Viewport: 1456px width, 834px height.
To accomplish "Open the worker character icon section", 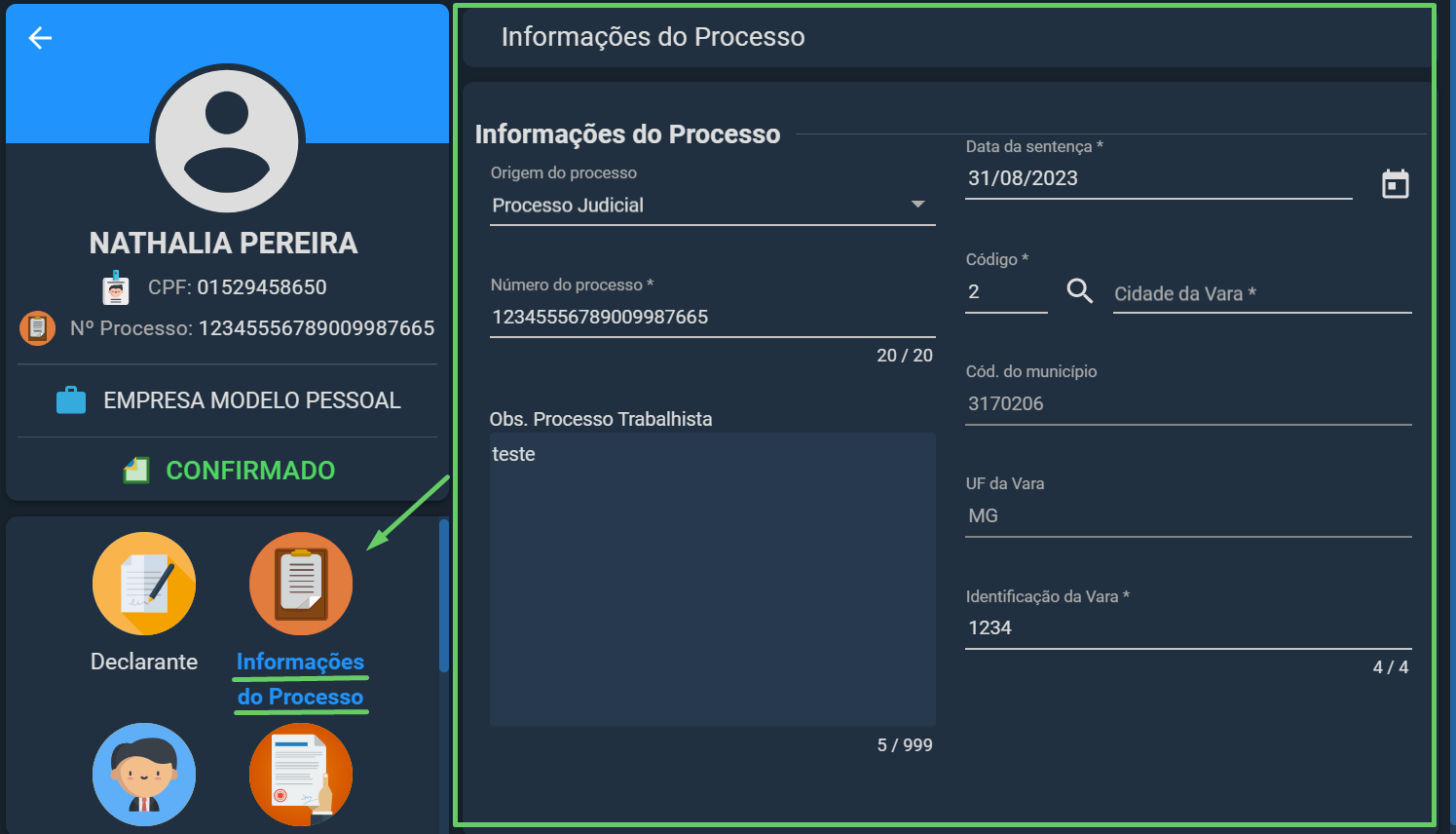I will coord(144,775).
